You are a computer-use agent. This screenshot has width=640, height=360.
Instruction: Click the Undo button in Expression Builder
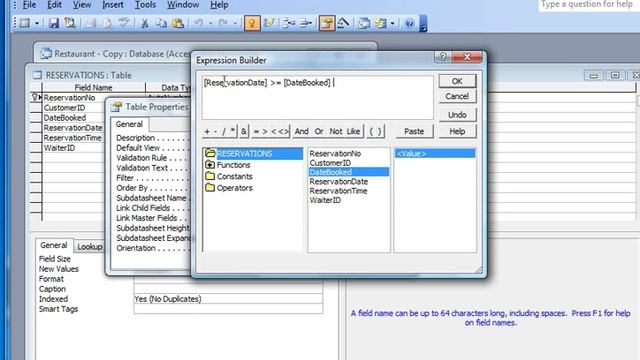[x=457, y=115]
